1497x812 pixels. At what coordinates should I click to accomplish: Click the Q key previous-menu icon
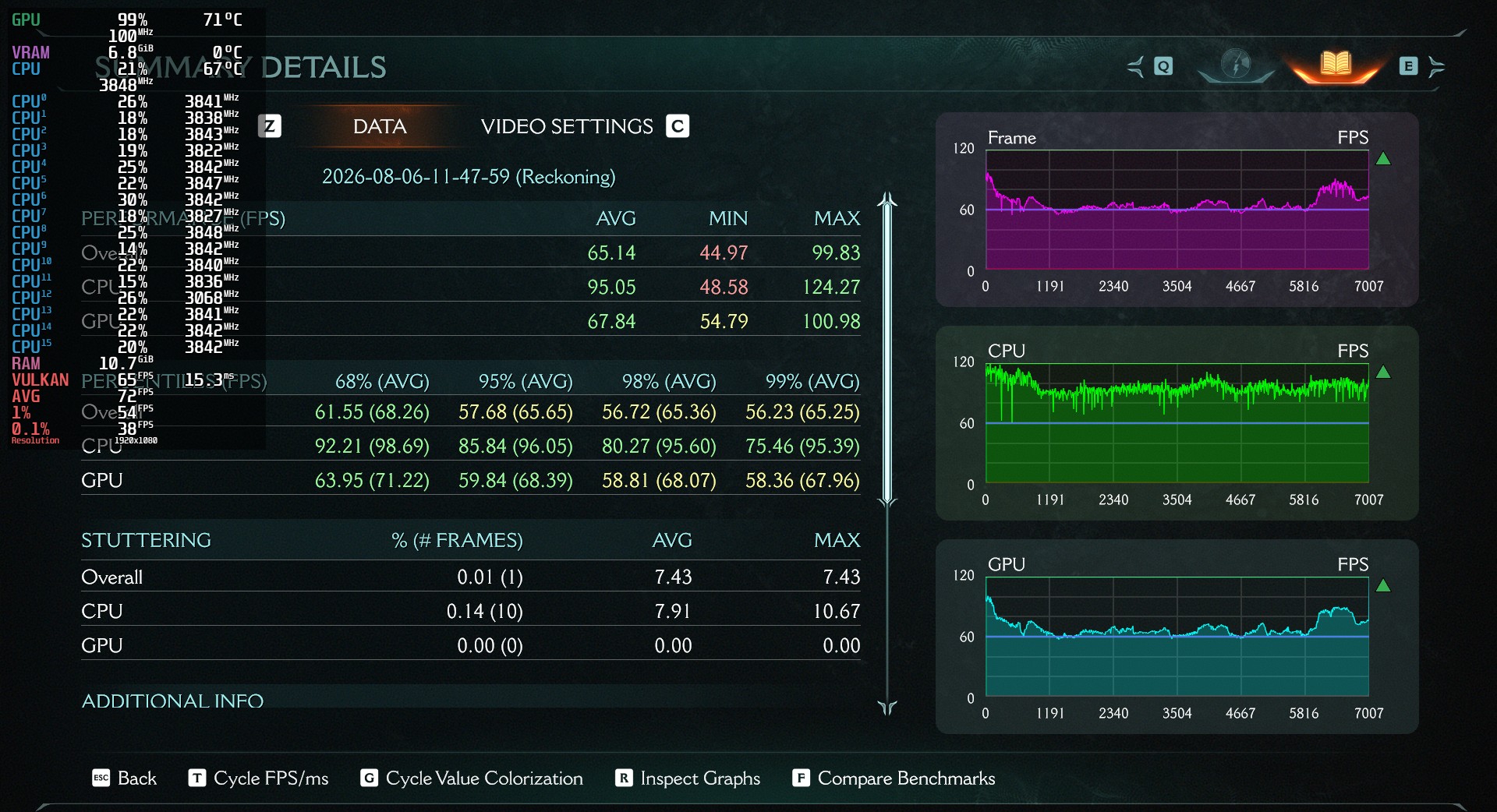[1163, 66]
